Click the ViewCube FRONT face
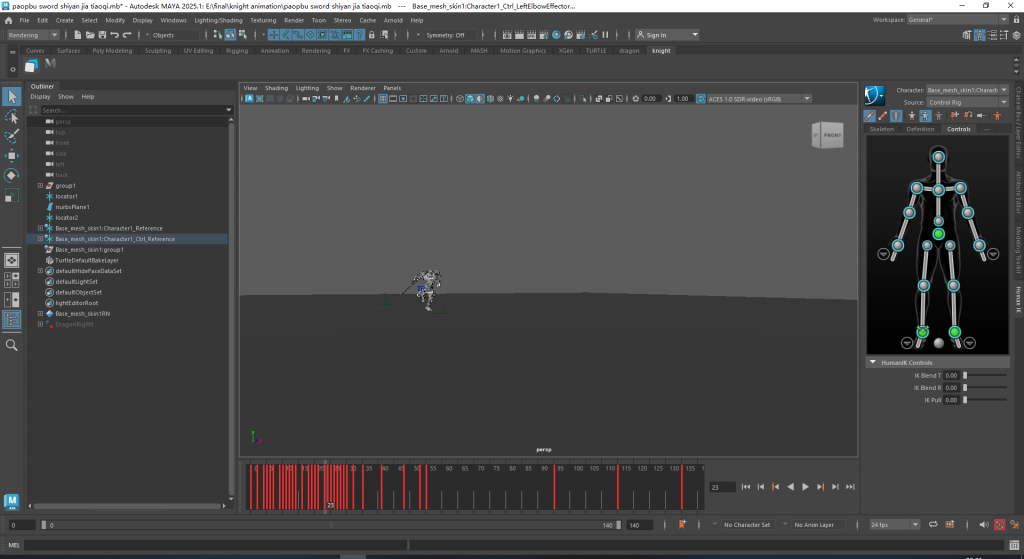This screenshot has width=1024, height=559. pyautogui.click(x=831, y=135)
